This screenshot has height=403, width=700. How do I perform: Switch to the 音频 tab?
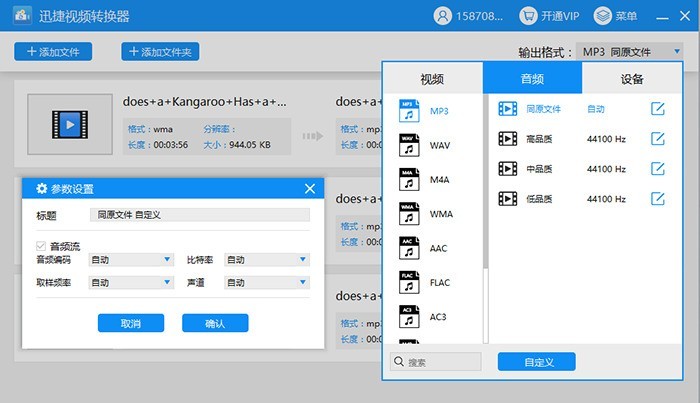532,79
